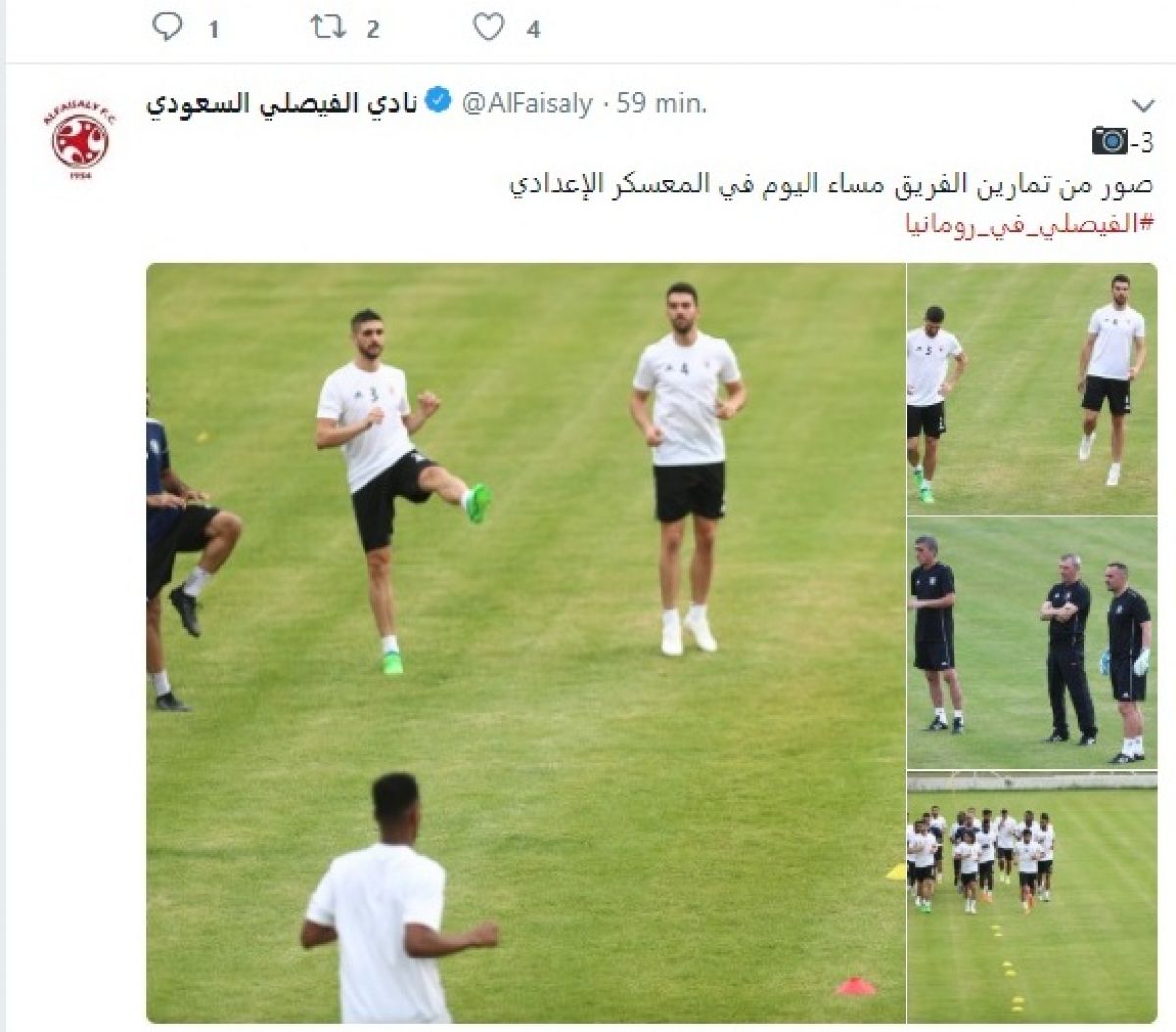The height and width of the screenshot is (1032, 1176).
Task: Open thumbnail of team jogging group
Action: tap(1032, 898)
